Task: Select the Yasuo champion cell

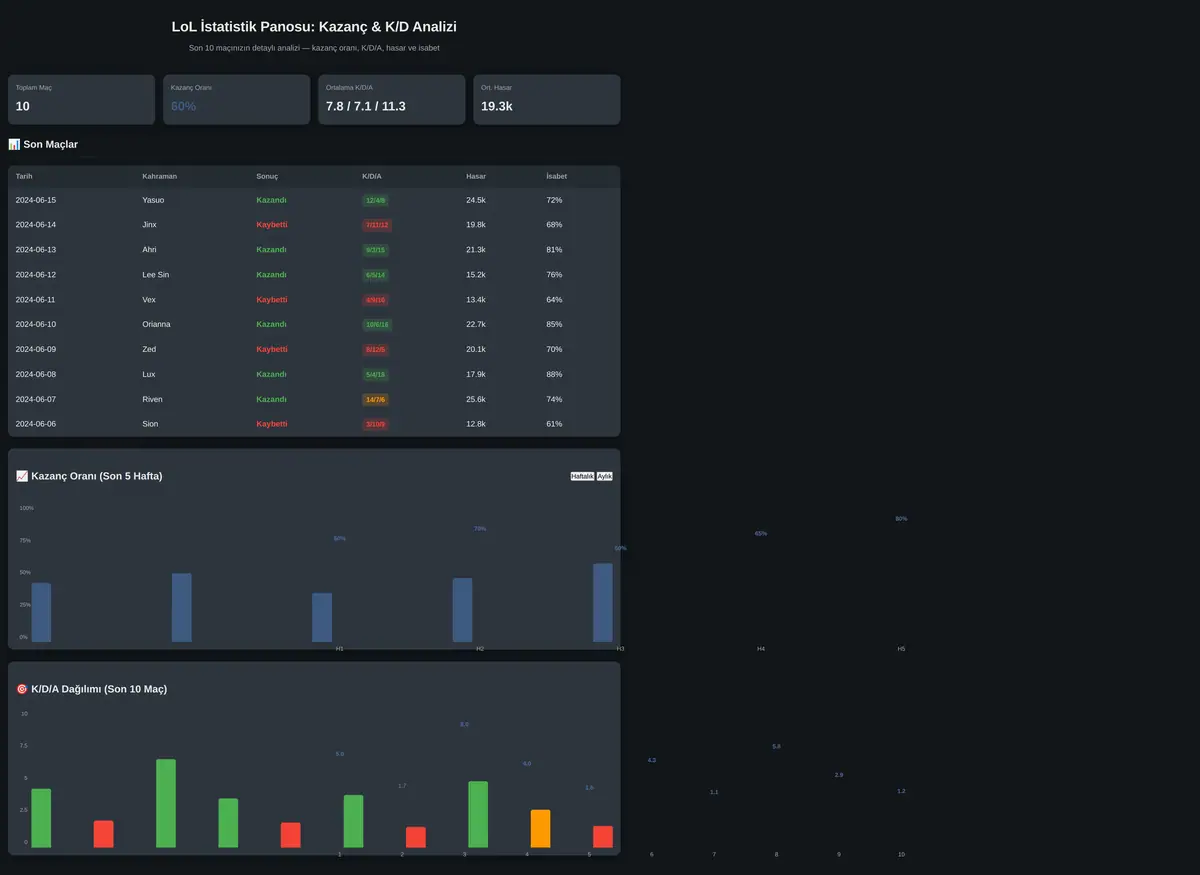Action: (153, 200)
